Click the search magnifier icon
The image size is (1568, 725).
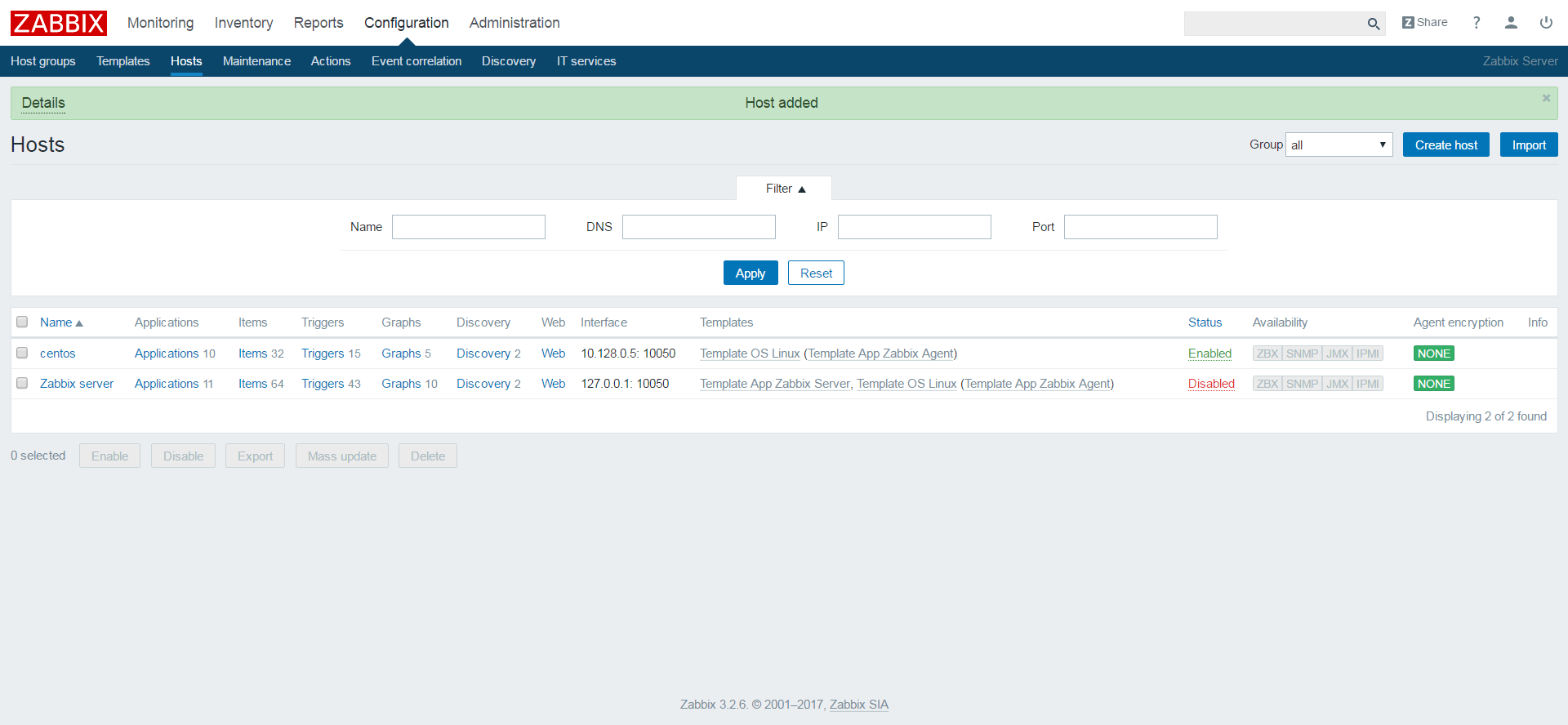click(1374, 24)
